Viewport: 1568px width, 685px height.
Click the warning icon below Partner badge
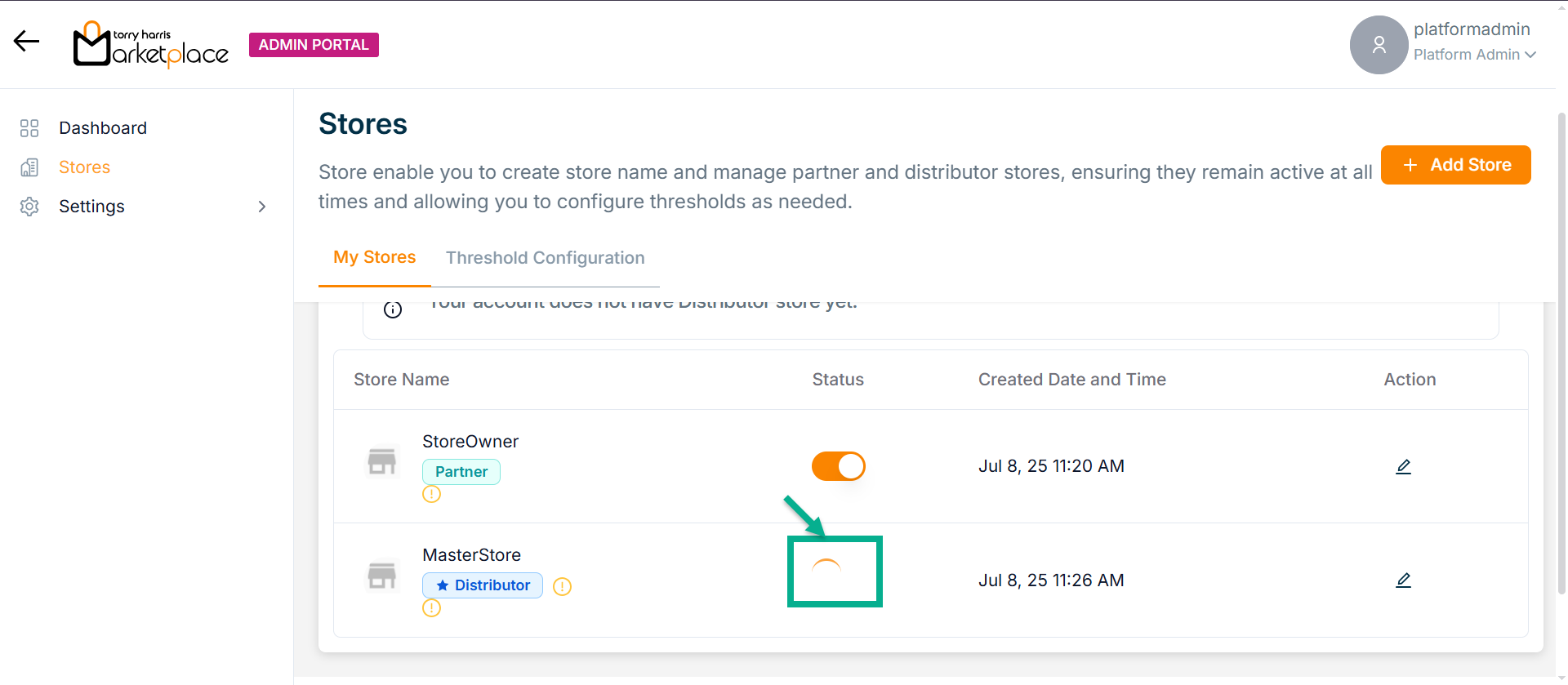(x=431, y=494)
